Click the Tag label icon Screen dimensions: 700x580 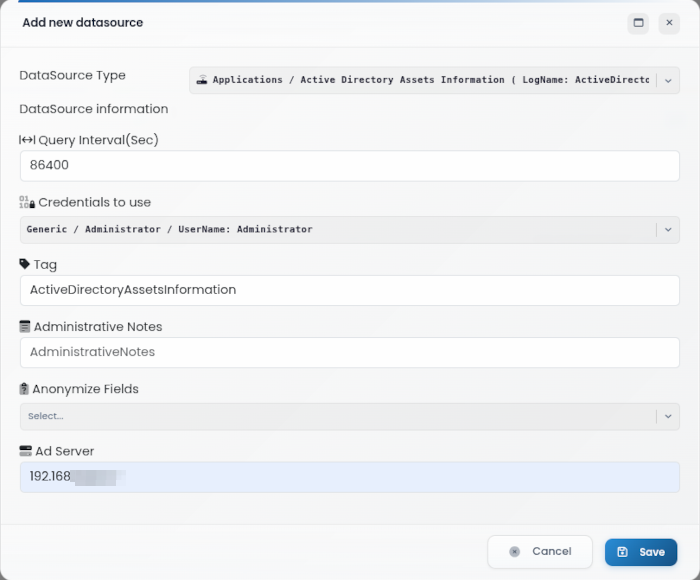pos(25,264)
